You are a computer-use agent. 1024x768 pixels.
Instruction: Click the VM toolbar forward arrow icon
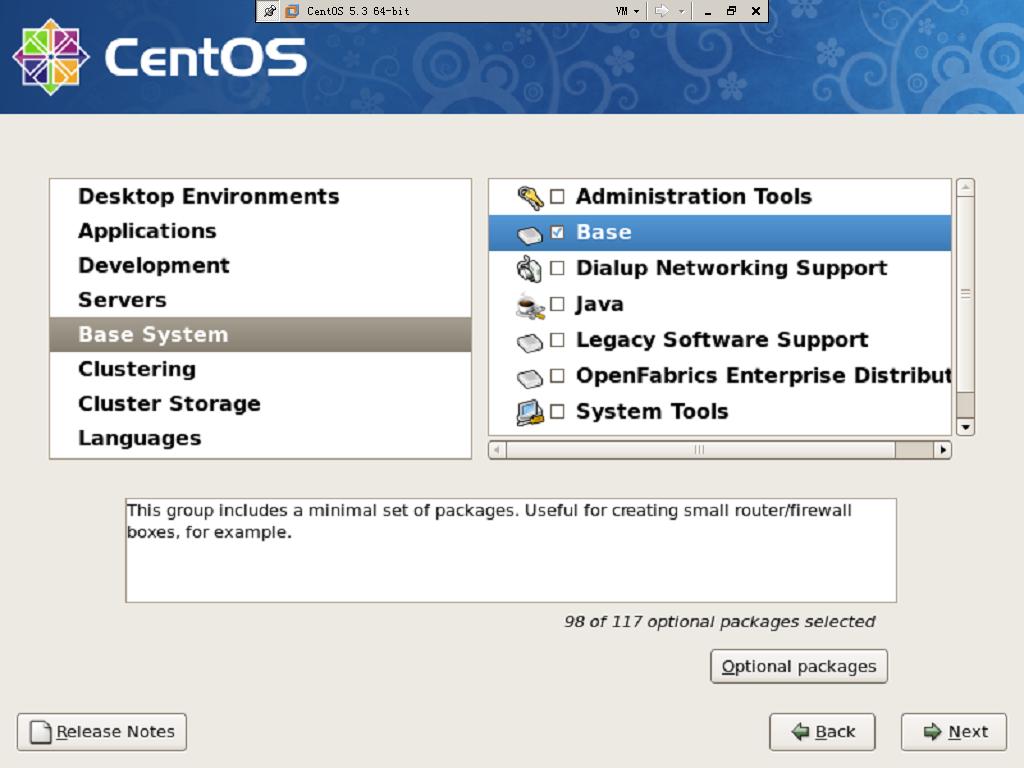point(662,11)
